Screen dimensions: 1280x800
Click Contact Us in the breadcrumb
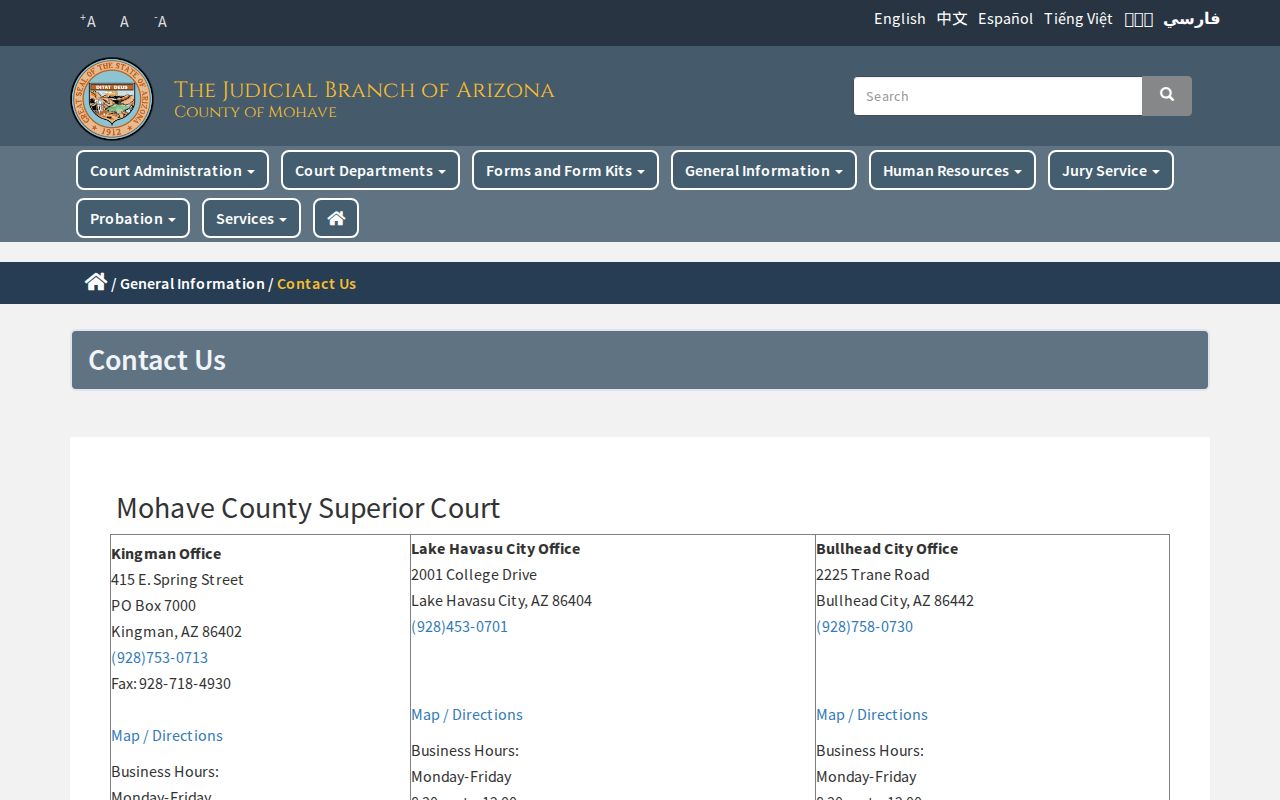[316, 283]
